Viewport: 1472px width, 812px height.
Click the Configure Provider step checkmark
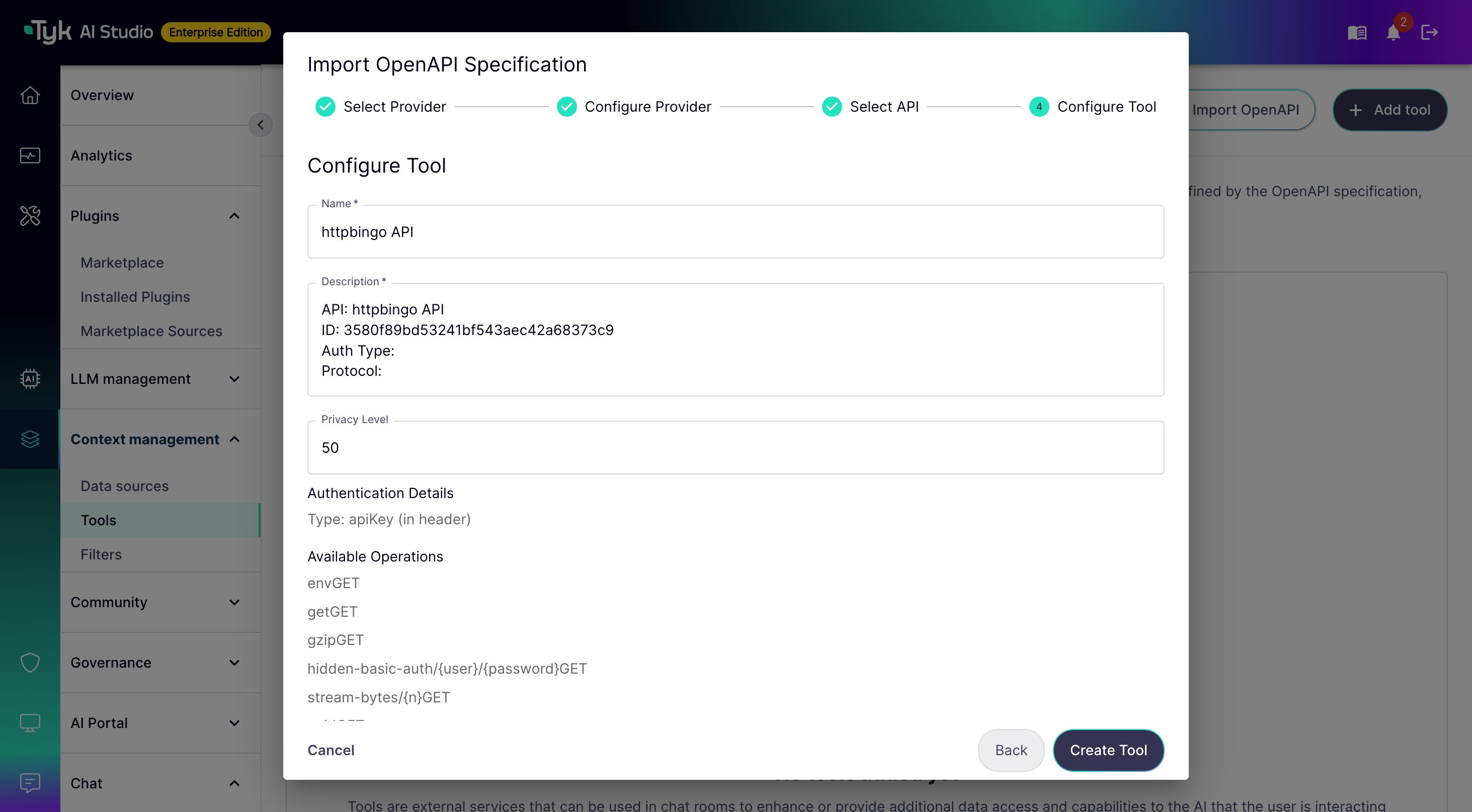tap(567, 107)
